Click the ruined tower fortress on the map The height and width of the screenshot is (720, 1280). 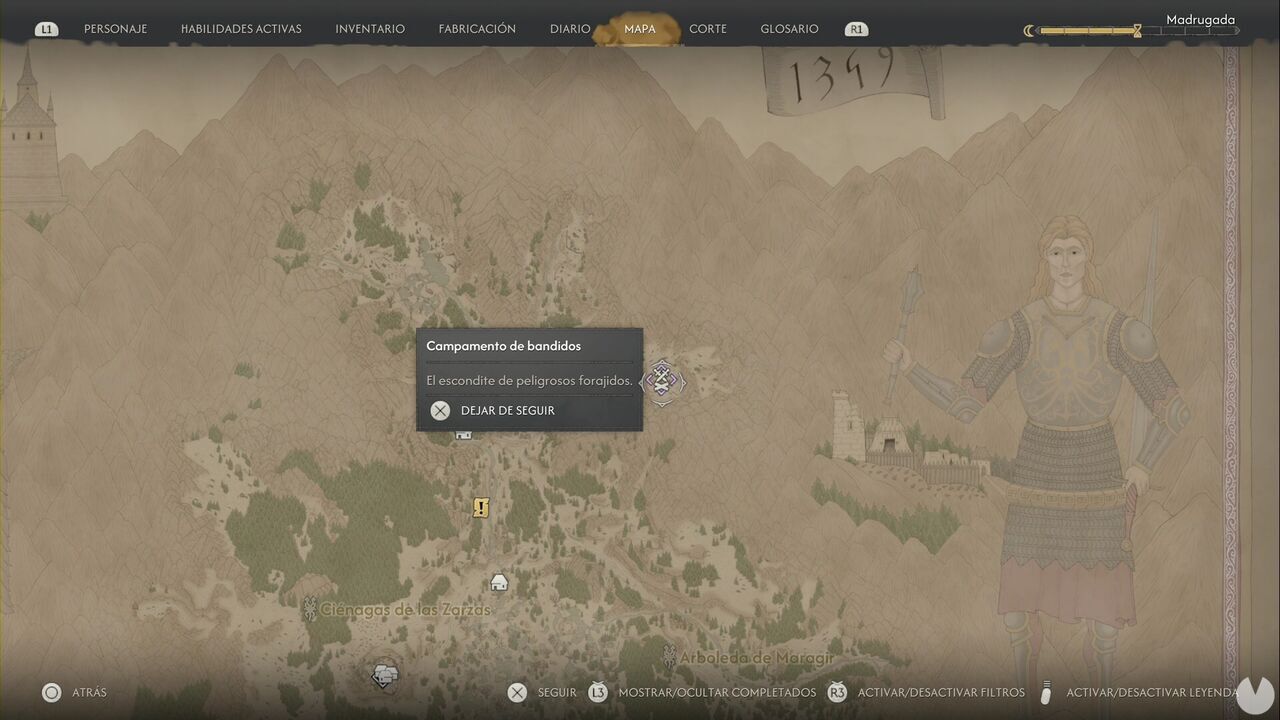pos(910,440)
